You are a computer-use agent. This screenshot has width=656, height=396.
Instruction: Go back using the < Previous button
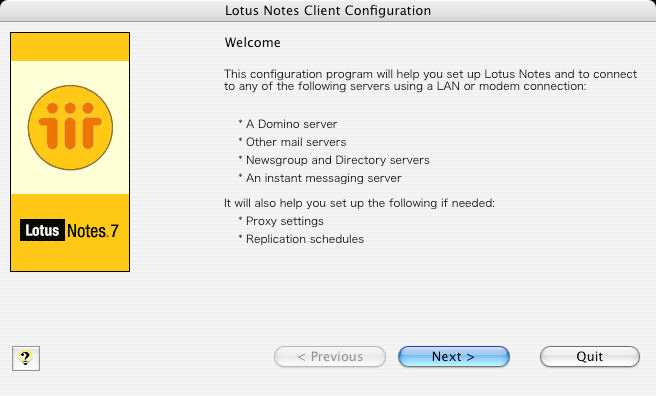tap(330, 357)
